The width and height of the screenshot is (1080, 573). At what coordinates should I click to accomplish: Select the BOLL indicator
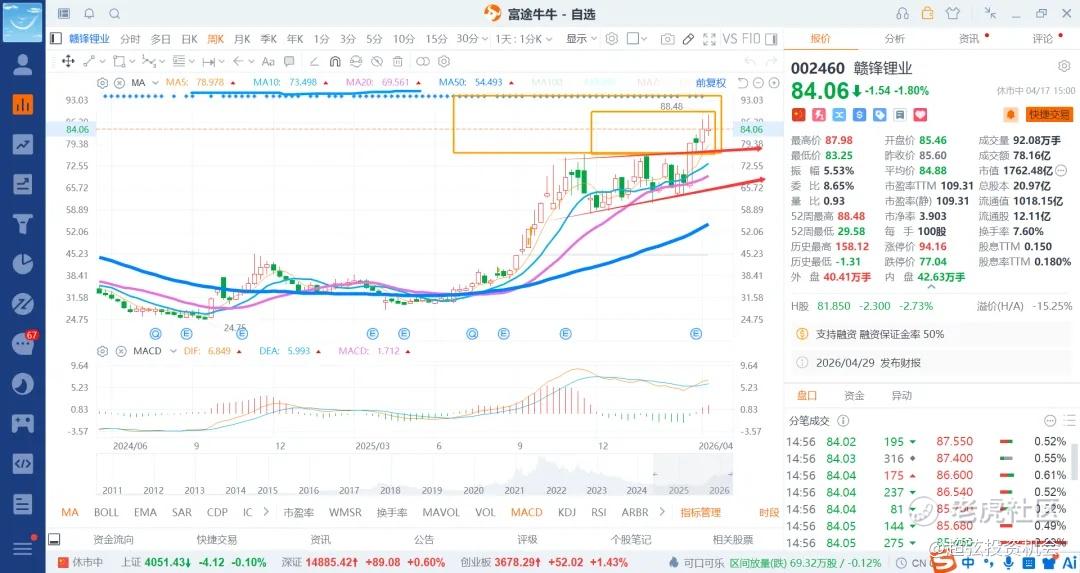106,512
